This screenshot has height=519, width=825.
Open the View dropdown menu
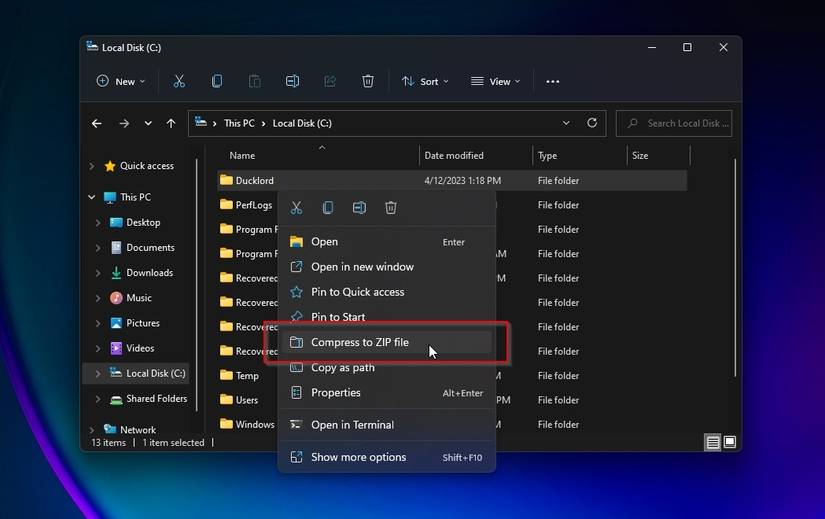tap(496, 81)
